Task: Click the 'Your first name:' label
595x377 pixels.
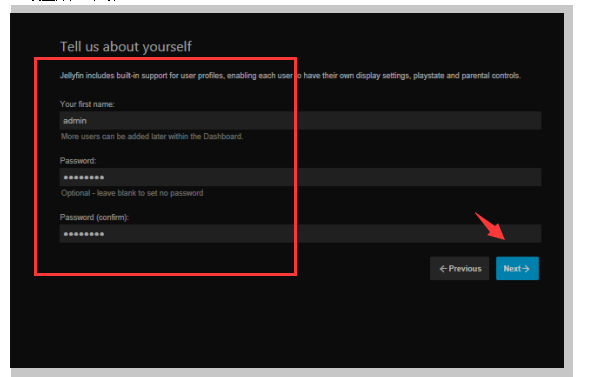Action: (87, 104)
